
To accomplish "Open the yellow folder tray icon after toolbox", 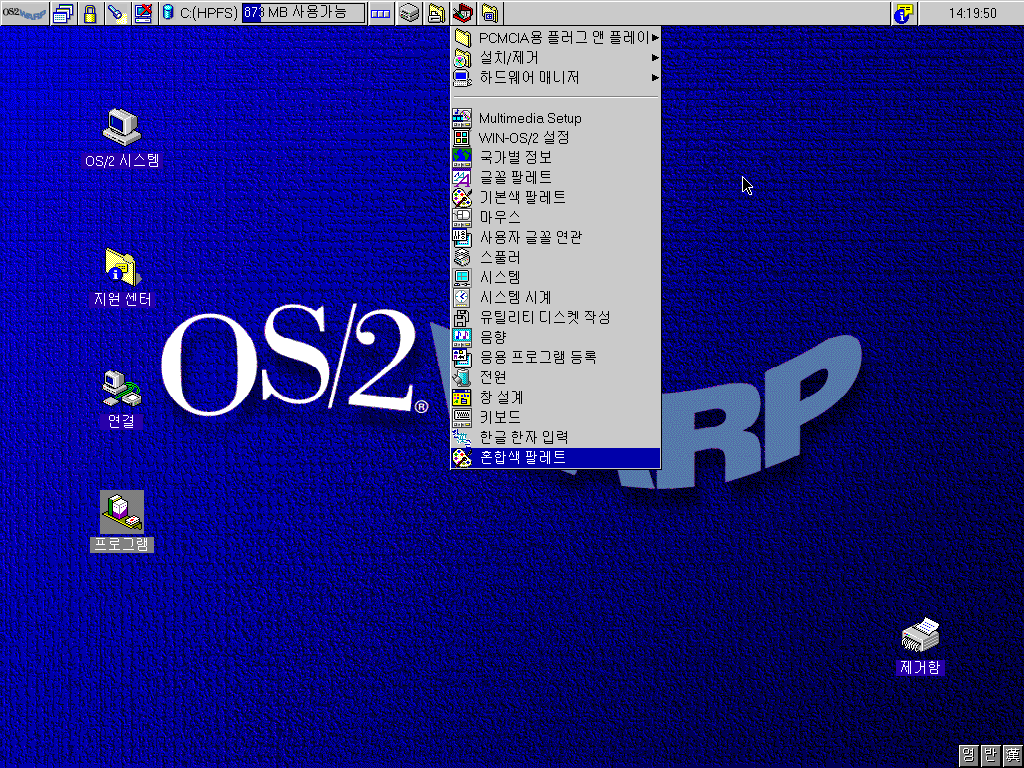I will pos(490,13).
